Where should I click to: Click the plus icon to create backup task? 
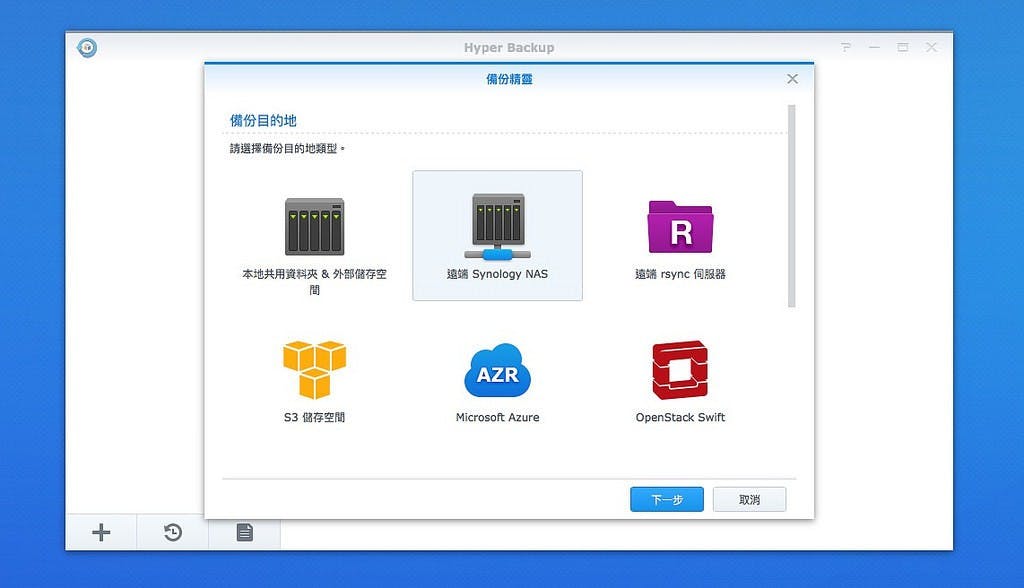click(101, 532)
